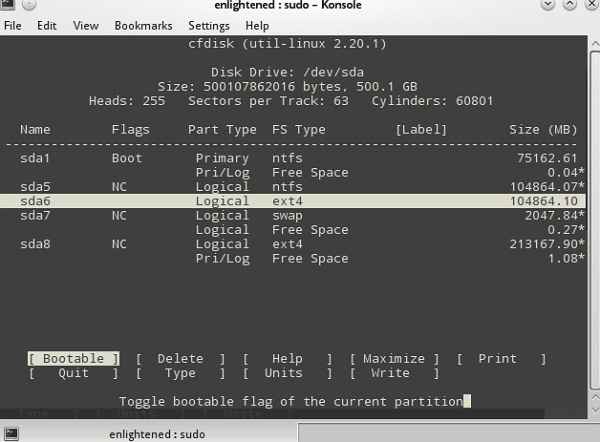Select the Delete option

180,359
